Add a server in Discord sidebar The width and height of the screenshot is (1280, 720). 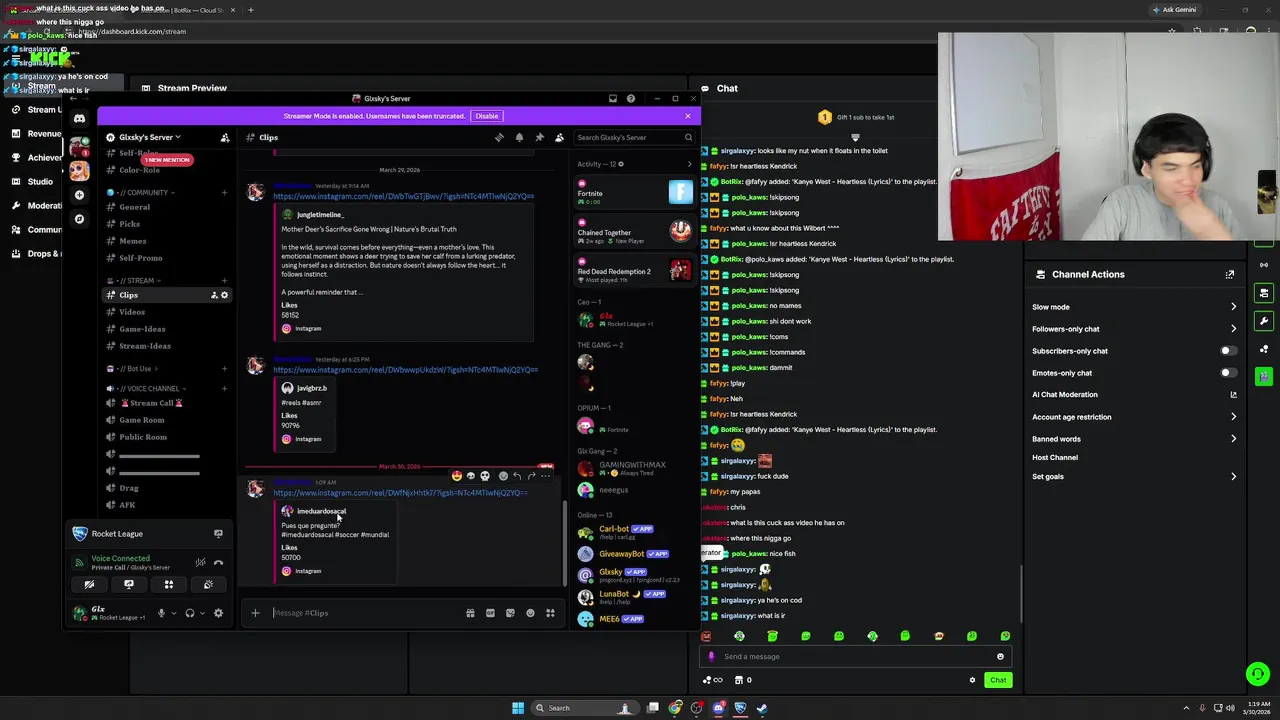point(79,195)
